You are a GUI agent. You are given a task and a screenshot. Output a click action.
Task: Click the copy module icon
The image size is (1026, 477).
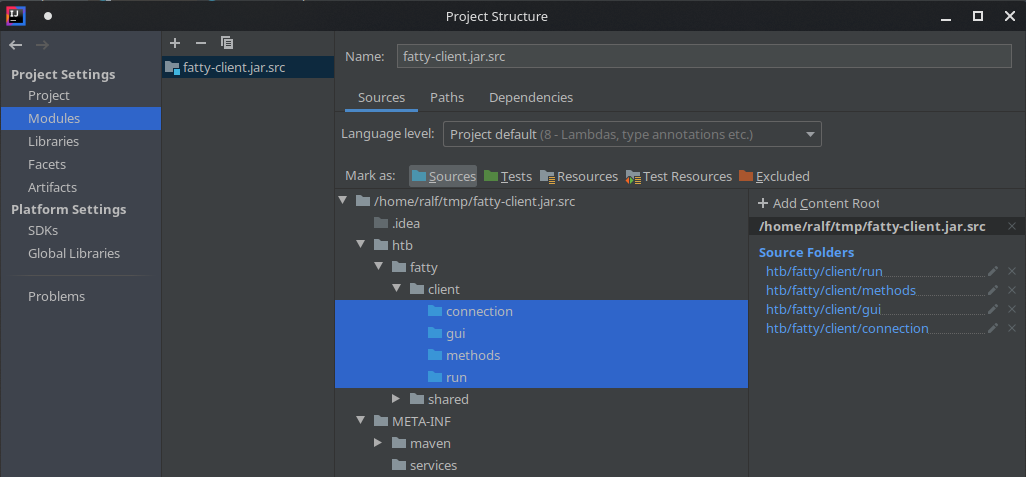[x=227, y=43]
